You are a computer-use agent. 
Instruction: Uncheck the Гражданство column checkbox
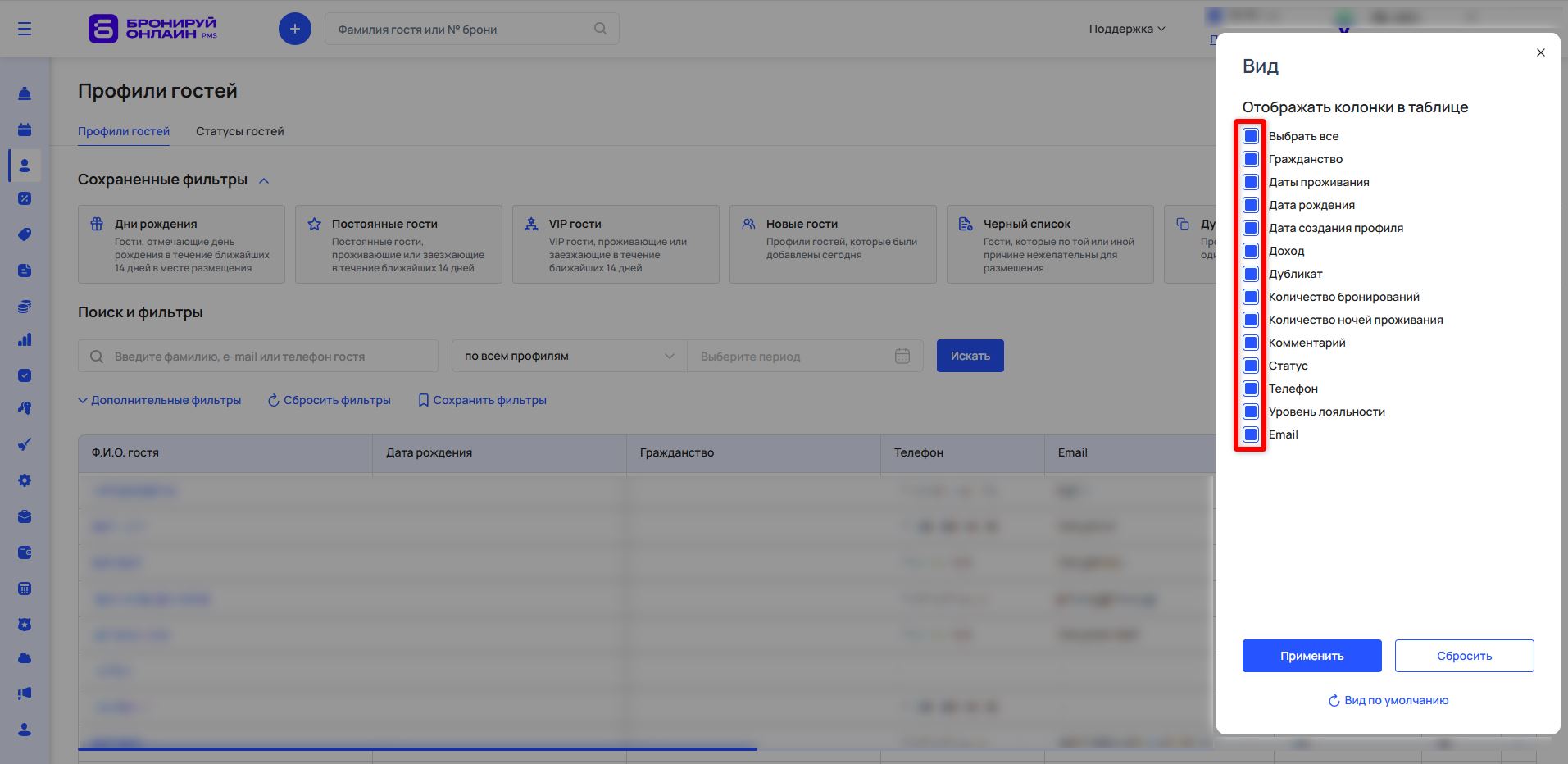(x=1251, y=159)
